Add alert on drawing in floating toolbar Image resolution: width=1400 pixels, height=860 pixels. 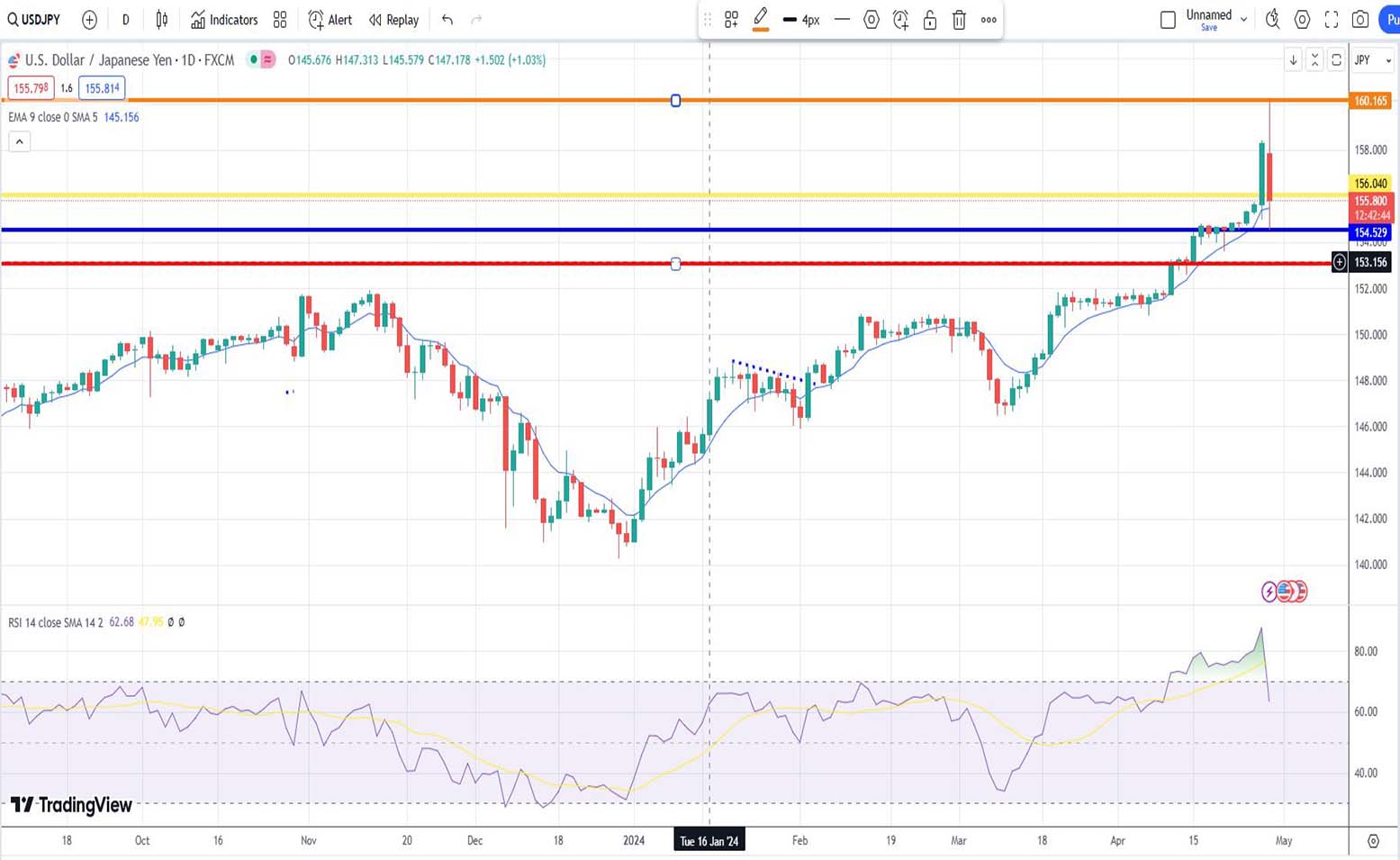[x=900, y=20]
